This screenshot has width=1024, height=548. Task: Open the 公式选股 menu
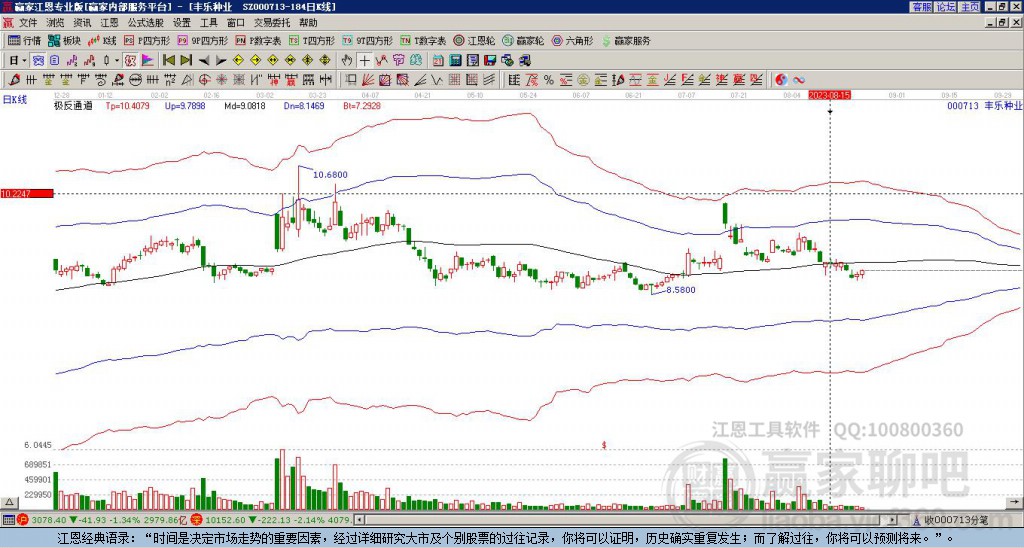[x=146, y=23]
